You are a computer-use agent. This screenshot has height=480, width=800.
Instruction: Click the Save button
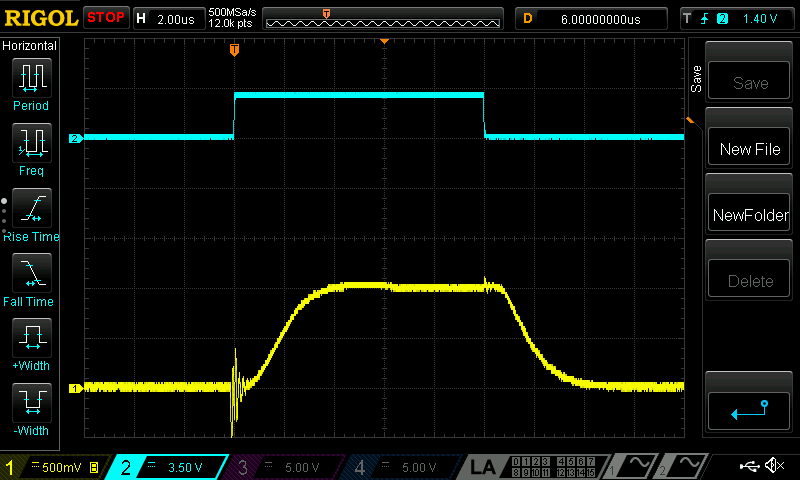pos(749,80)
